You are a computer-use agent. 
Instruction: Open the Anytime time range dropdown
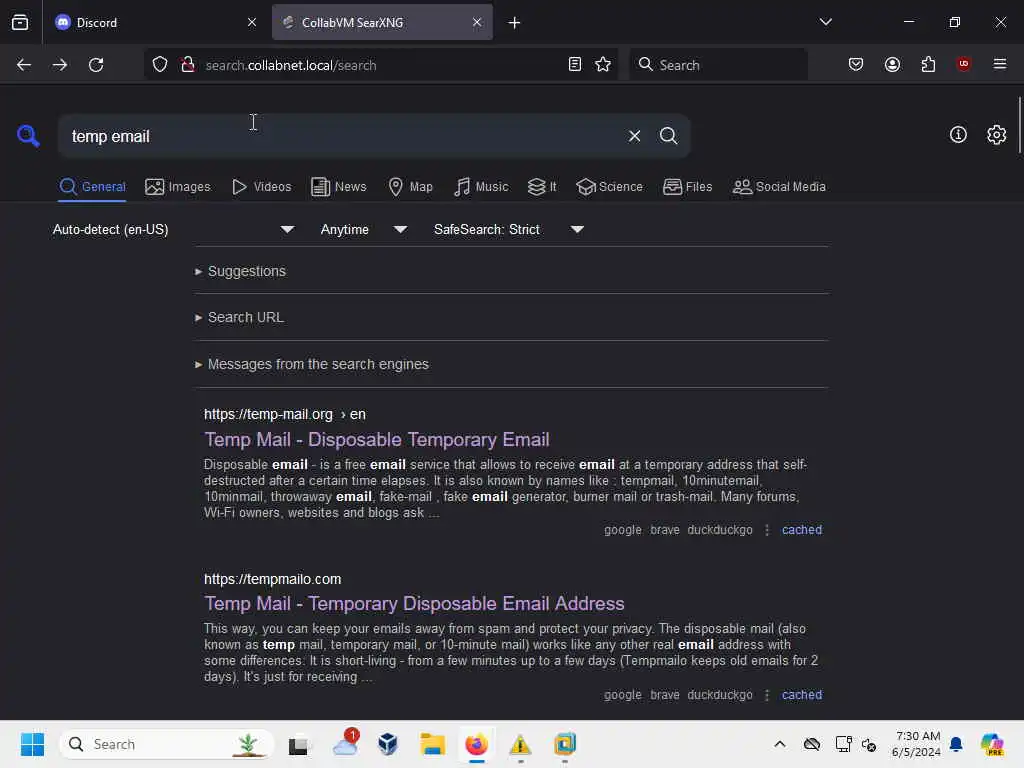[x=364, y=229]
